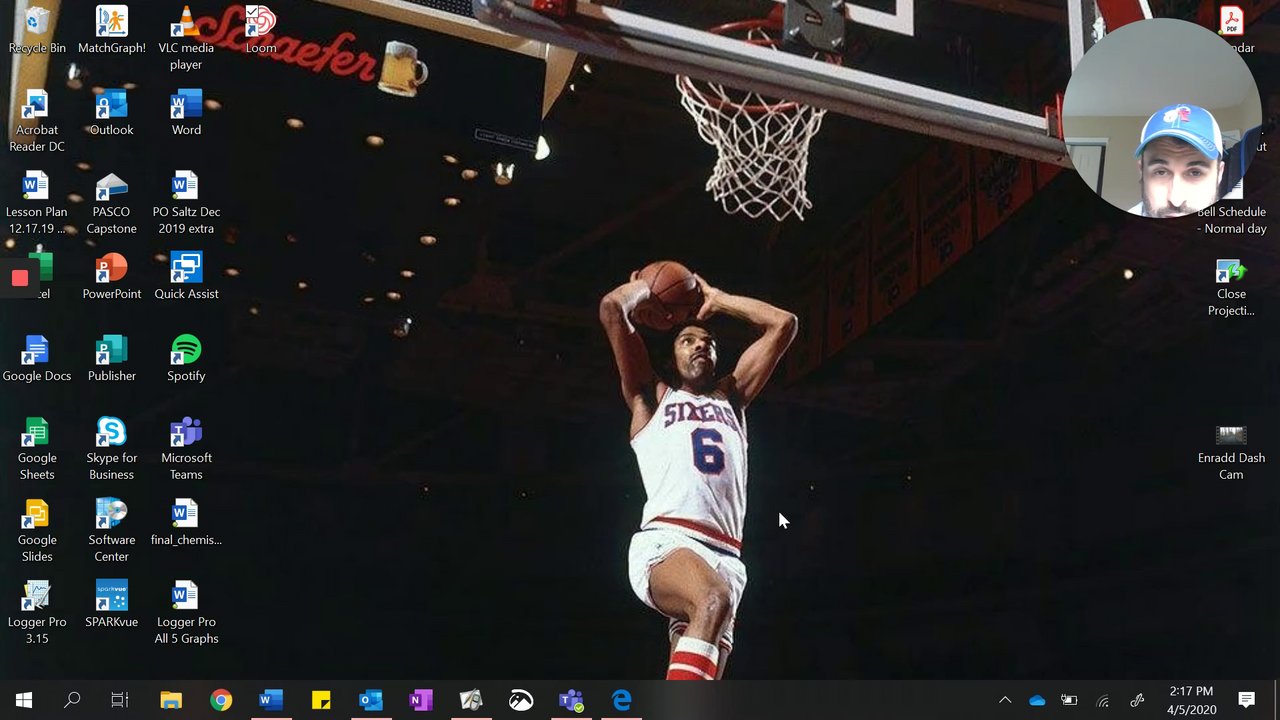Open the Windows Start menu

[x=24, y=700]
